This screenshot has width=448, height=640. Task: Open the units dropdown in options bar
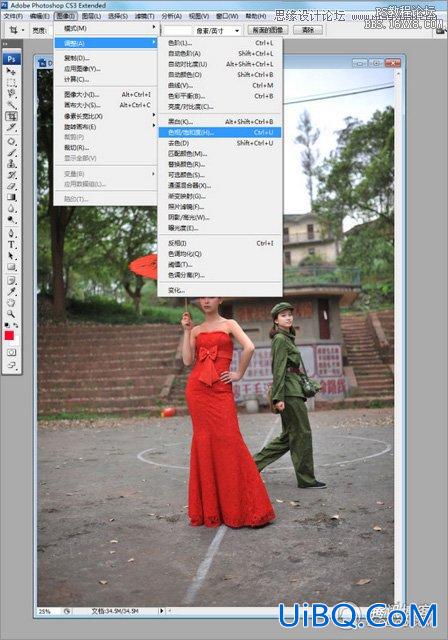(x=218, y=31)
